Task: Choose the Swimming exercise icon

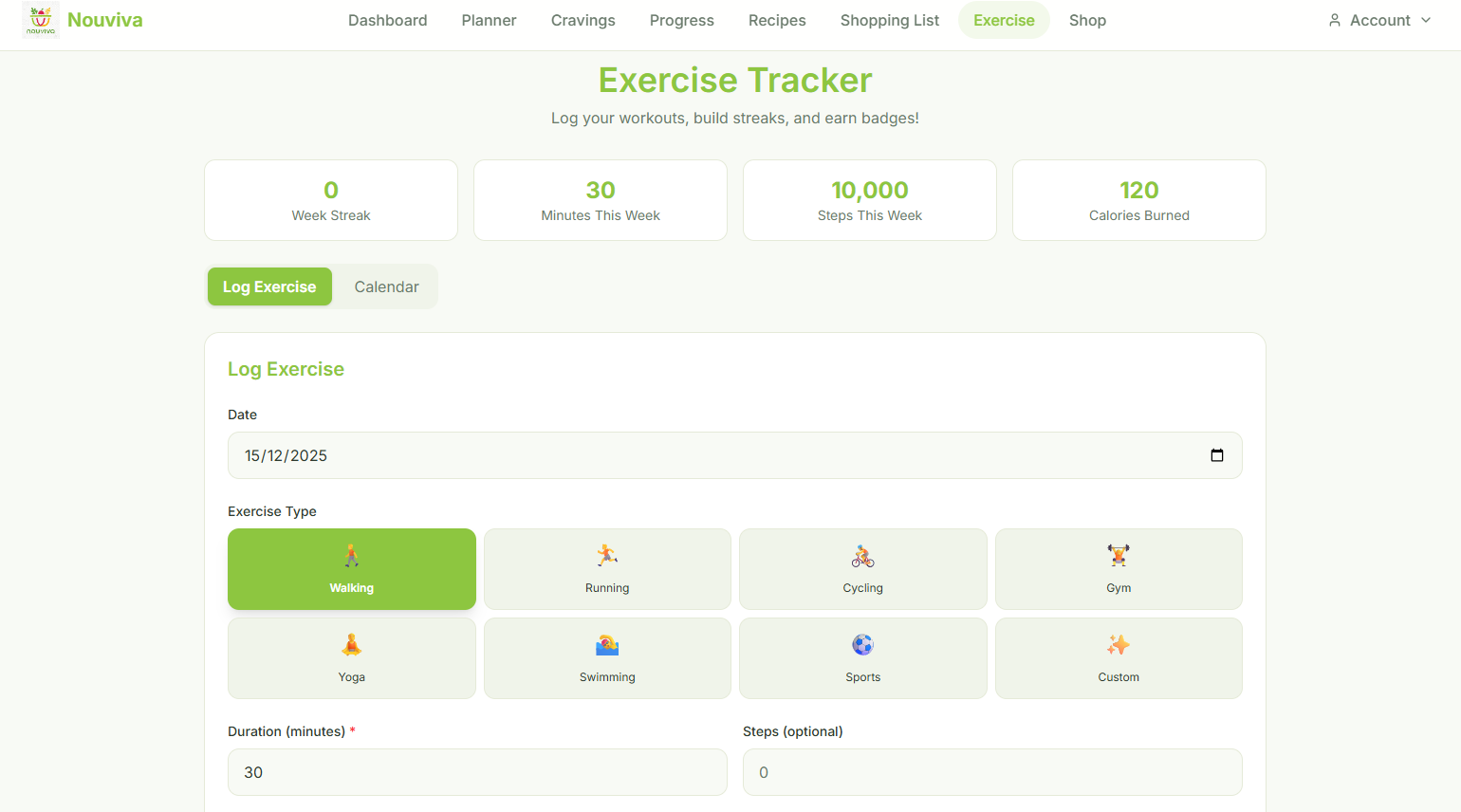Action: pos(607,645)
